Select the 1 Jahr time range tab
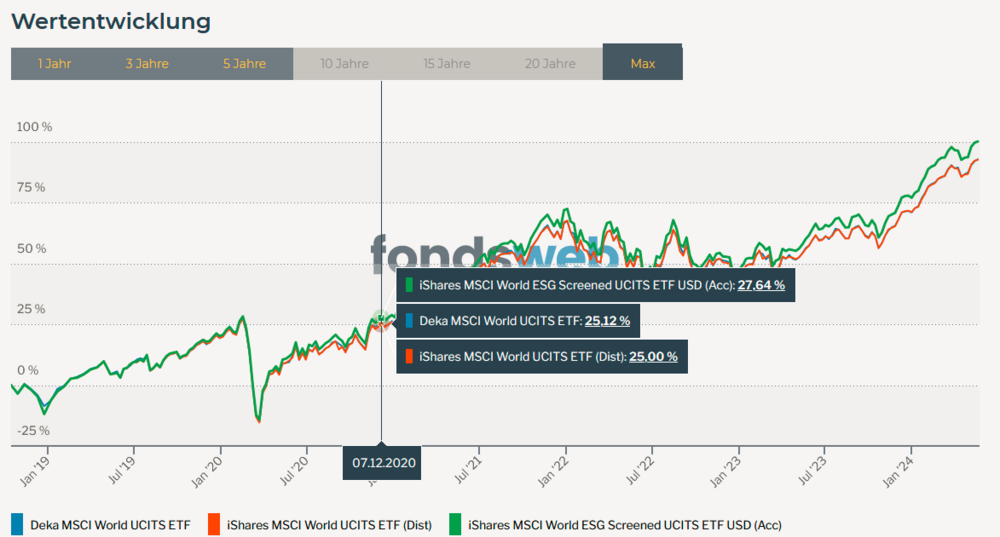Screen dimensions: 1000x537 point(54,64)
